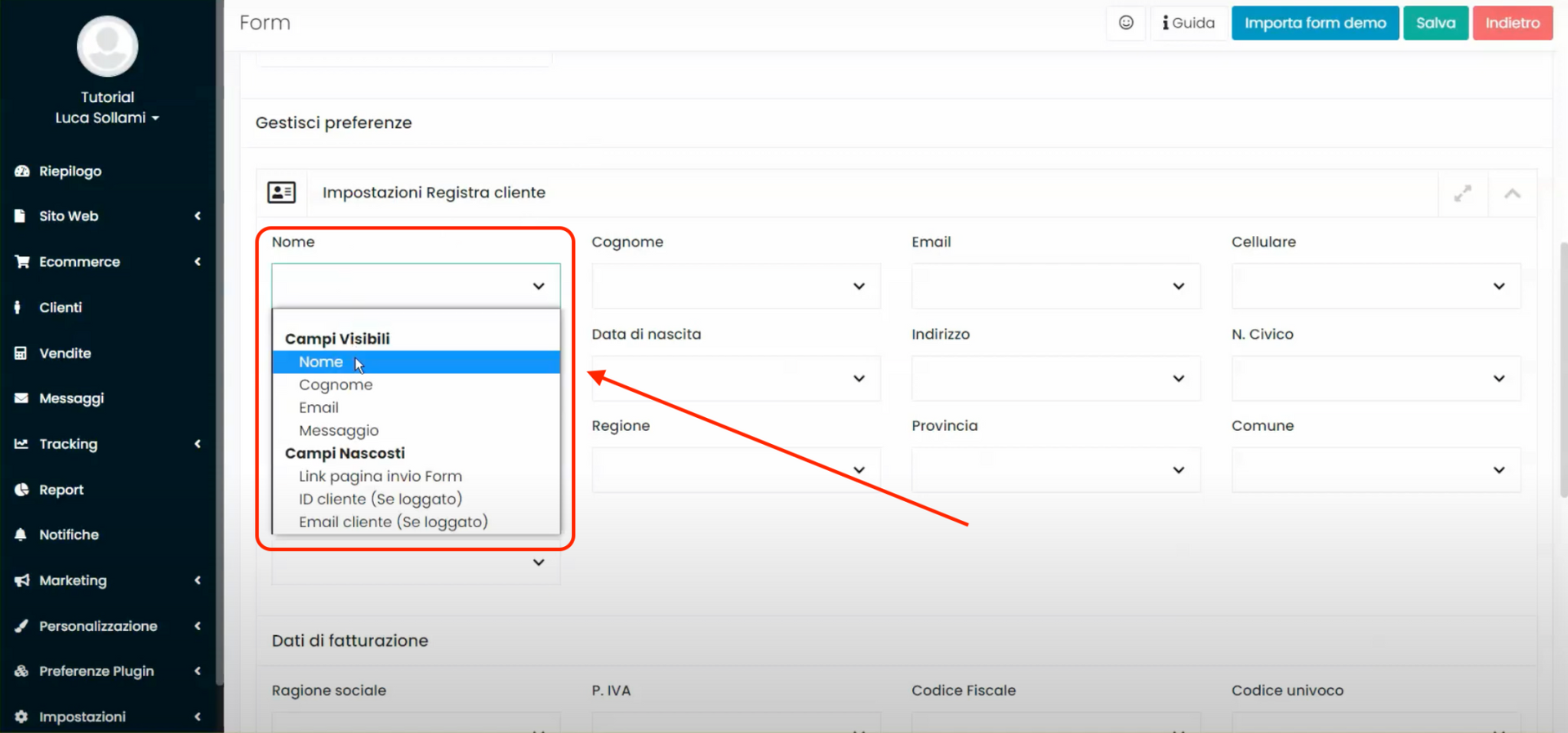1568x733 pixels.
Task: Open the Report sidebar menu item
Action: tap(108, 489)
